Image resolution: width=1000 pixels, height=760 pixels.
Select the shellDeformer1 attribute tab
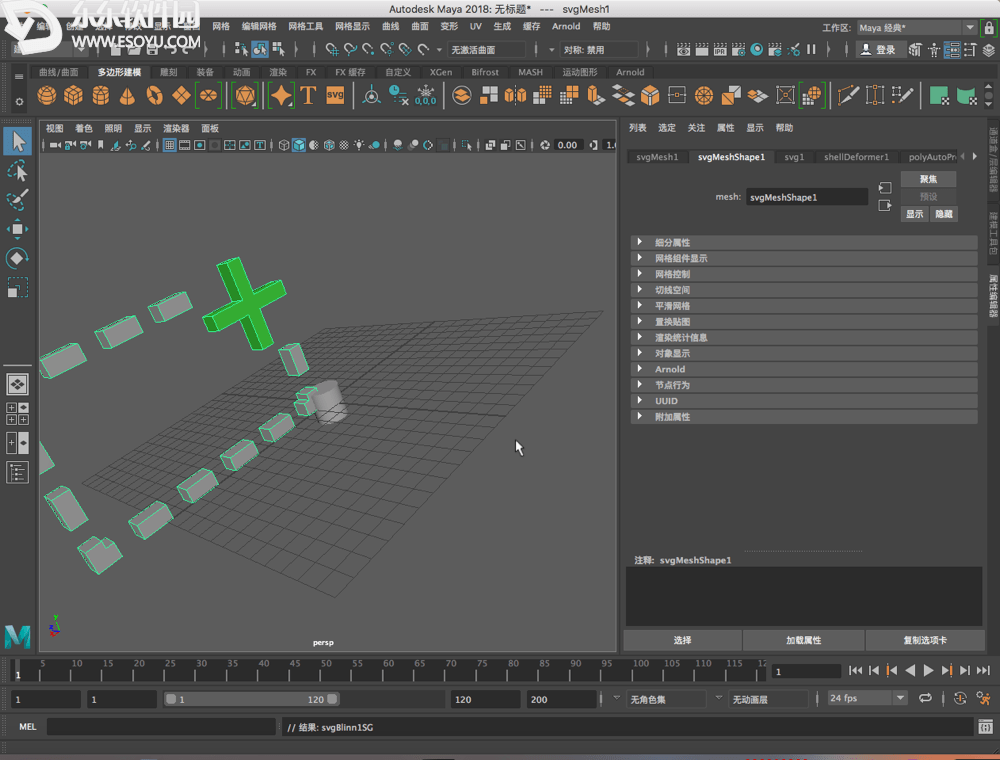[x=856, y=157]
